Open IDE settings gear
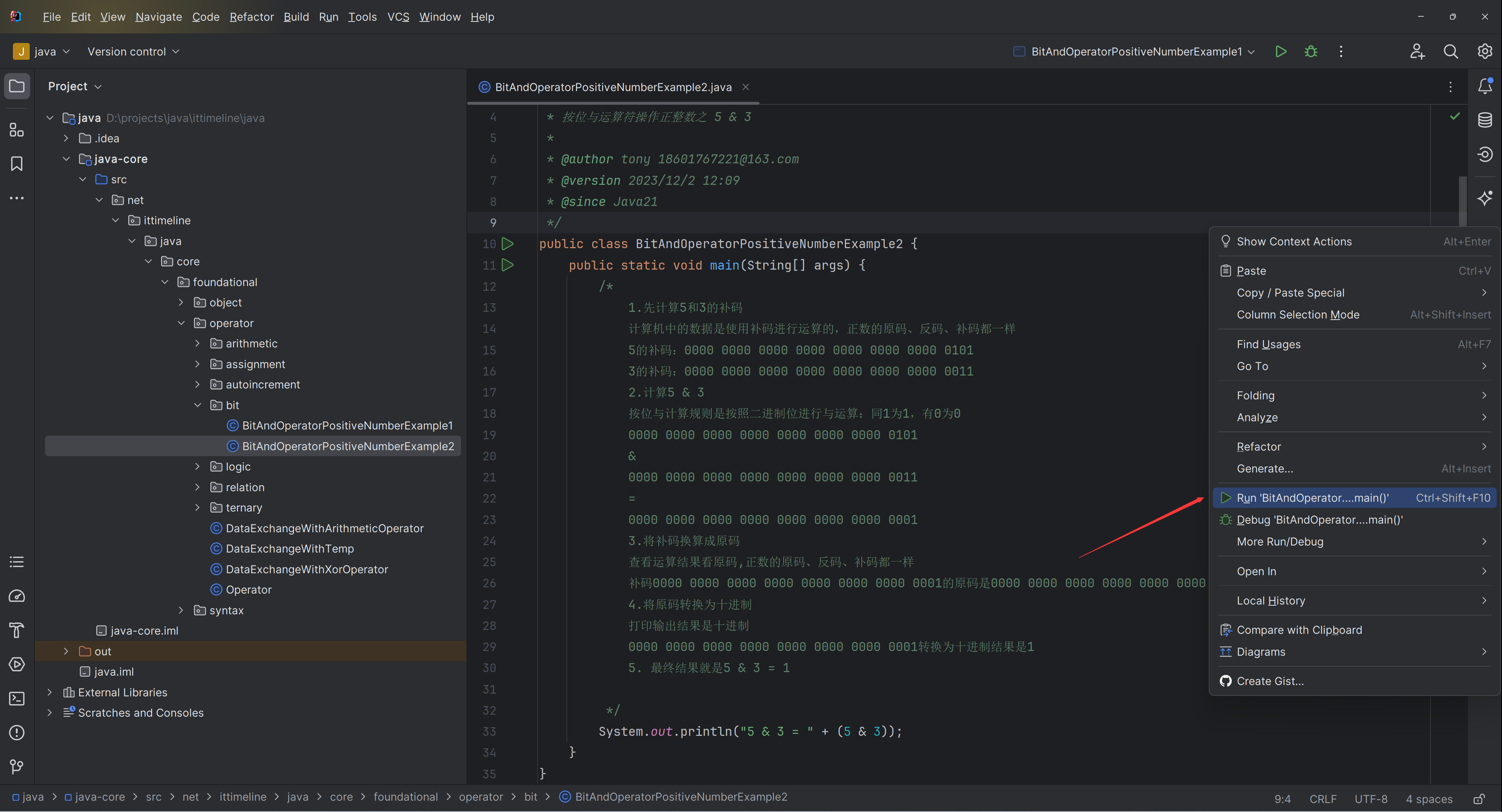 click(1484, 51)
